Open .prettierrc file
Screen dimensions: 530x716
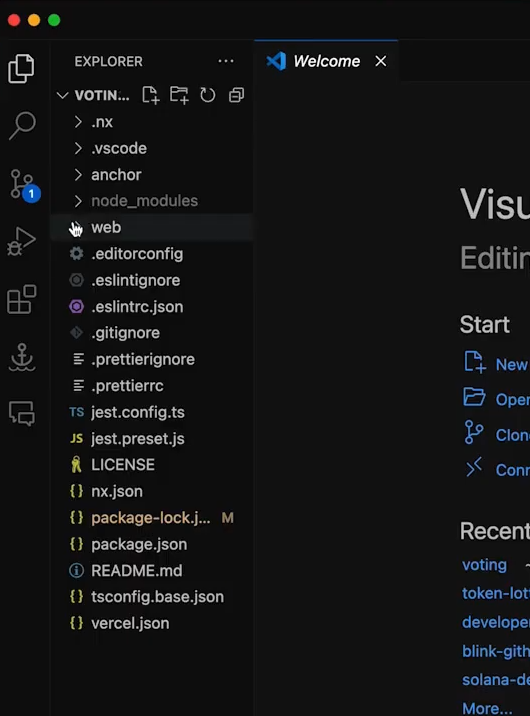pyautogui.click(x=151, y=386)
